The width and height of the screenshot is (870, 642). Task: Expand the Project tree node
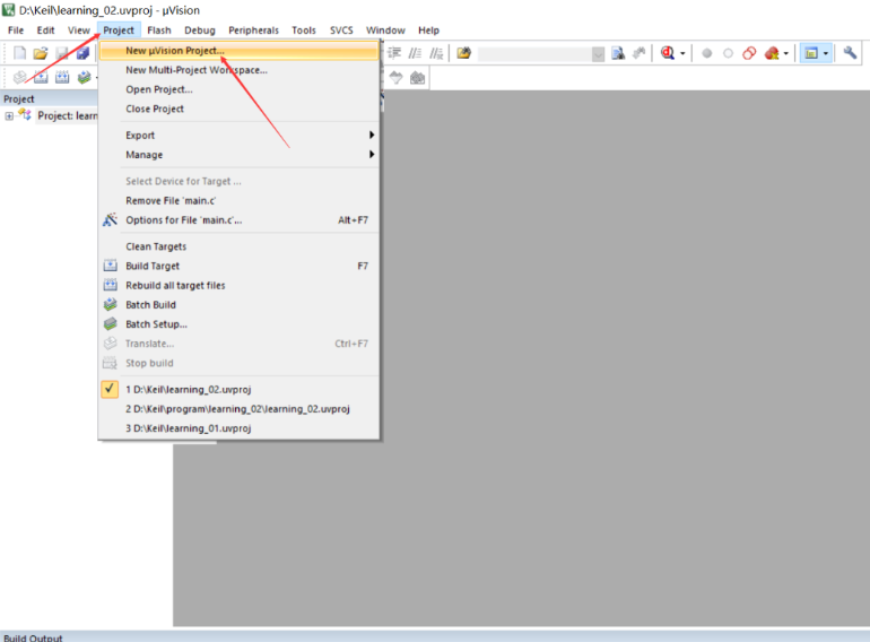tap(9, 116)
